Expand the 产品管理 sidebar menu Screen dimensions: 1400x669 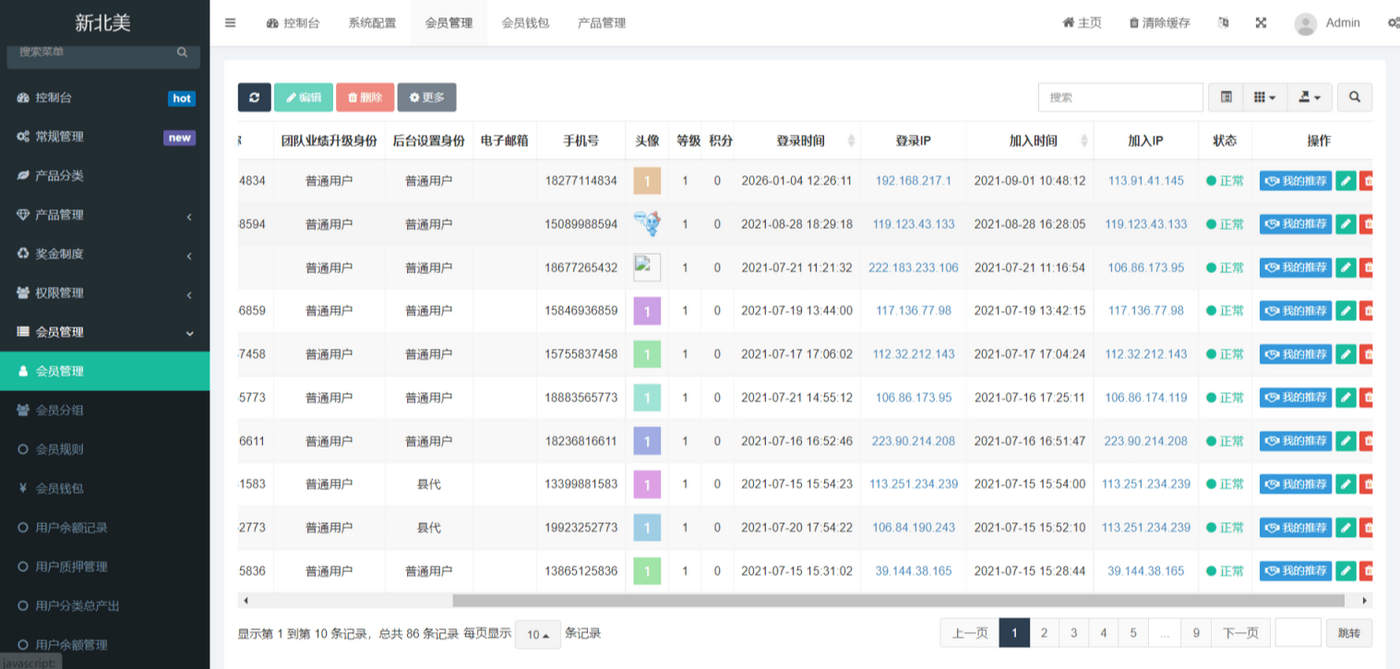[x=105, y=215]
